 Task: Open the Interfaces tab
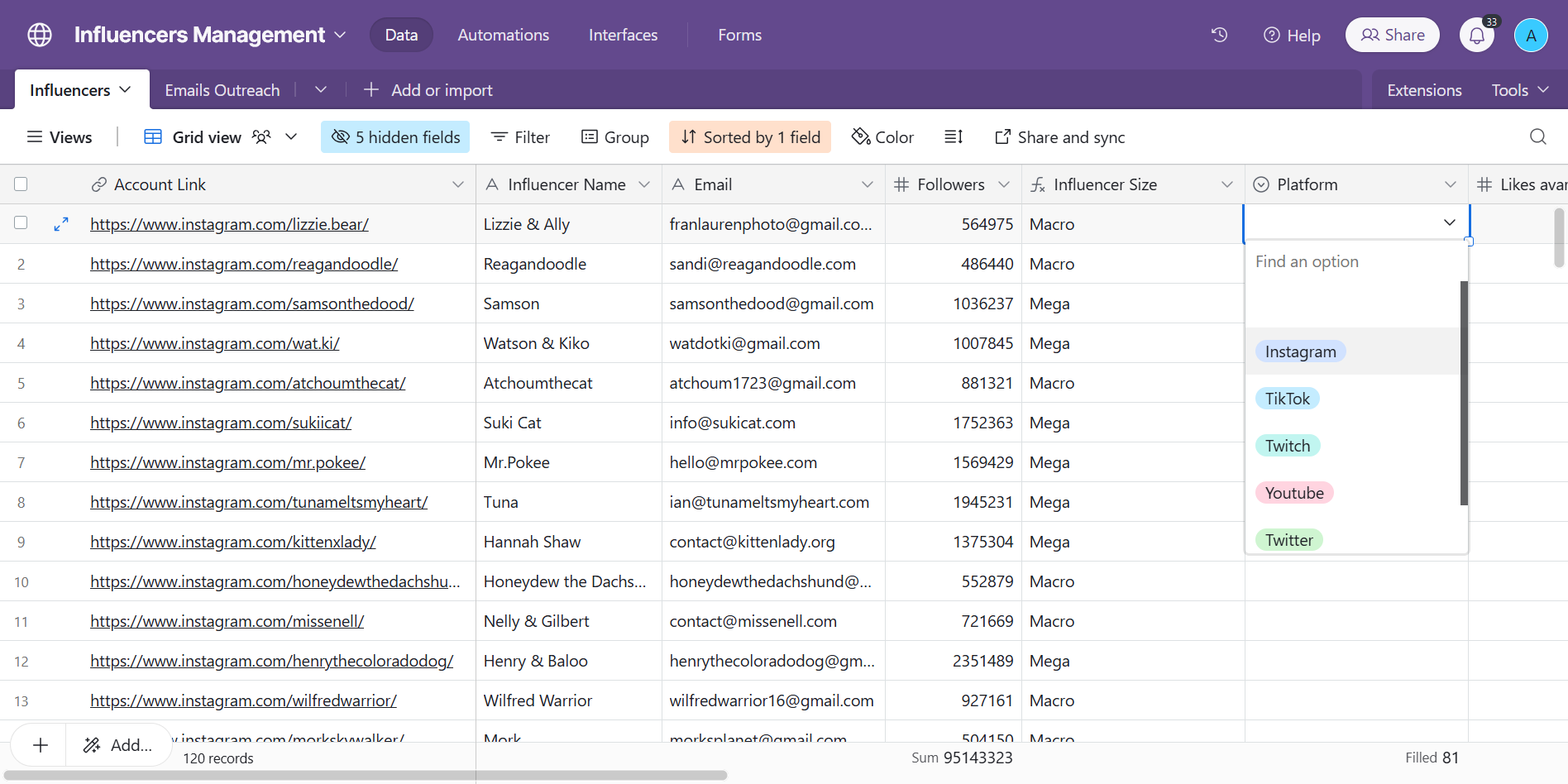pyautogui.click(x=624, y=35)
